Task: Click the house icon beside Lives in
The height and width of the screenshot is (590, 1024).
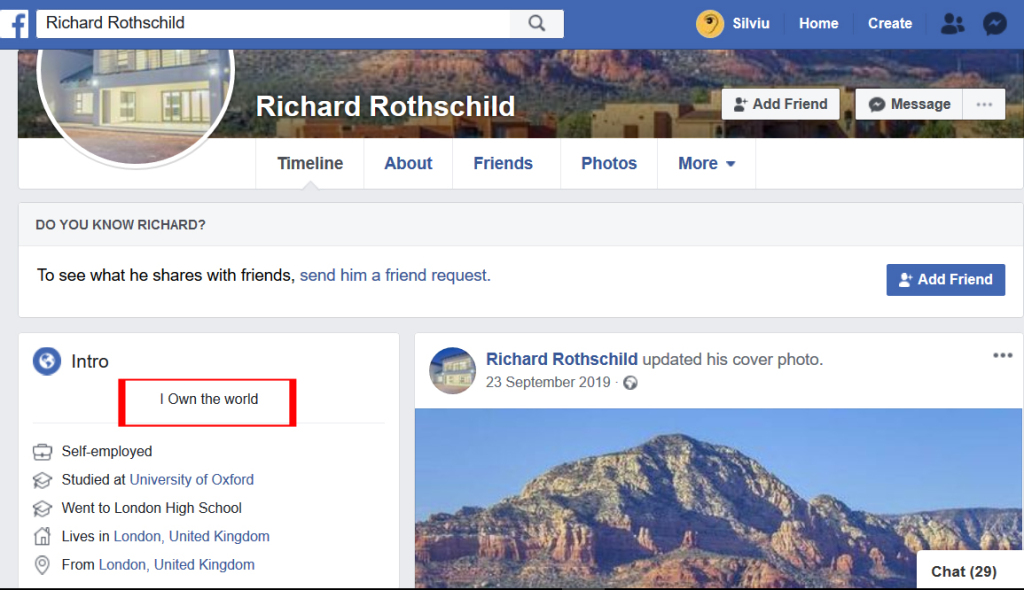Action: point(42,536)
